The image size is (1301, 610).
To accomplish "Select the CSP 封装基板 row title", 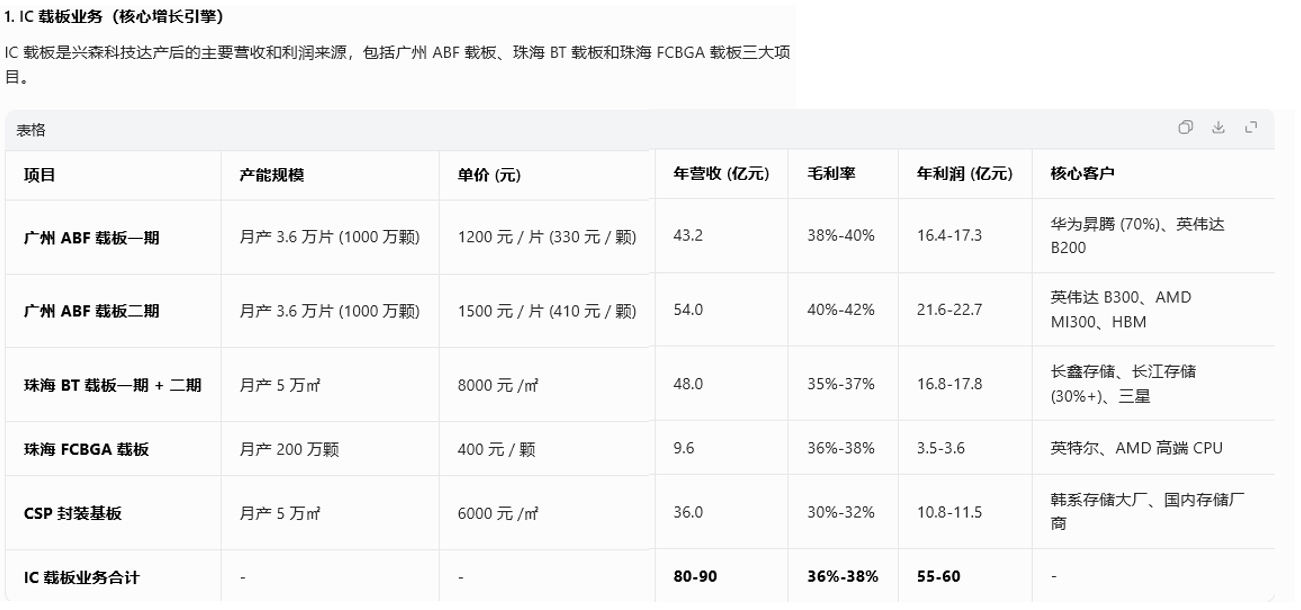I will pos(73,513).
